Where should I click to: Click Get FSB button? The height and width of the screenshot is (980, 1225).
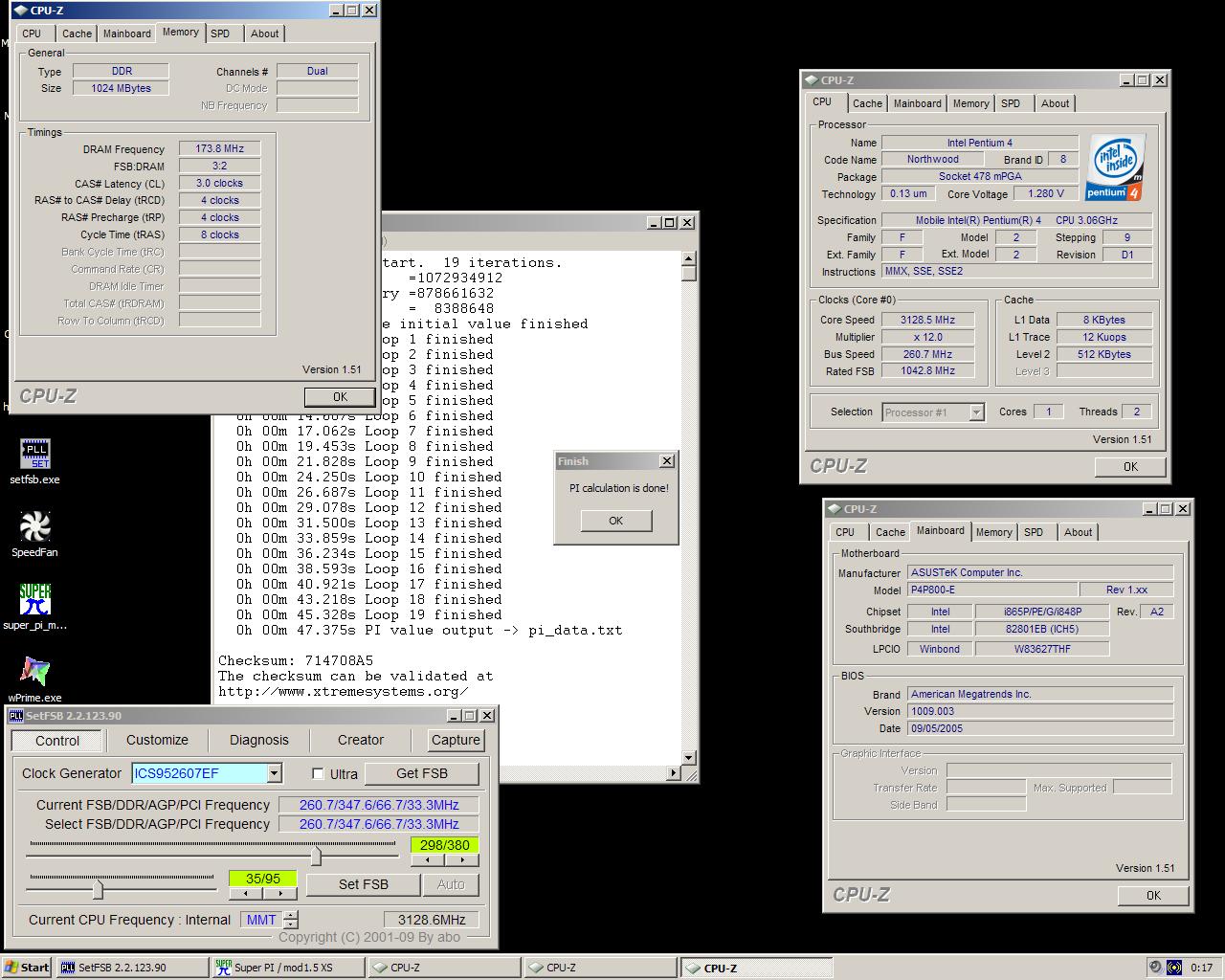(x=421, y=773)
